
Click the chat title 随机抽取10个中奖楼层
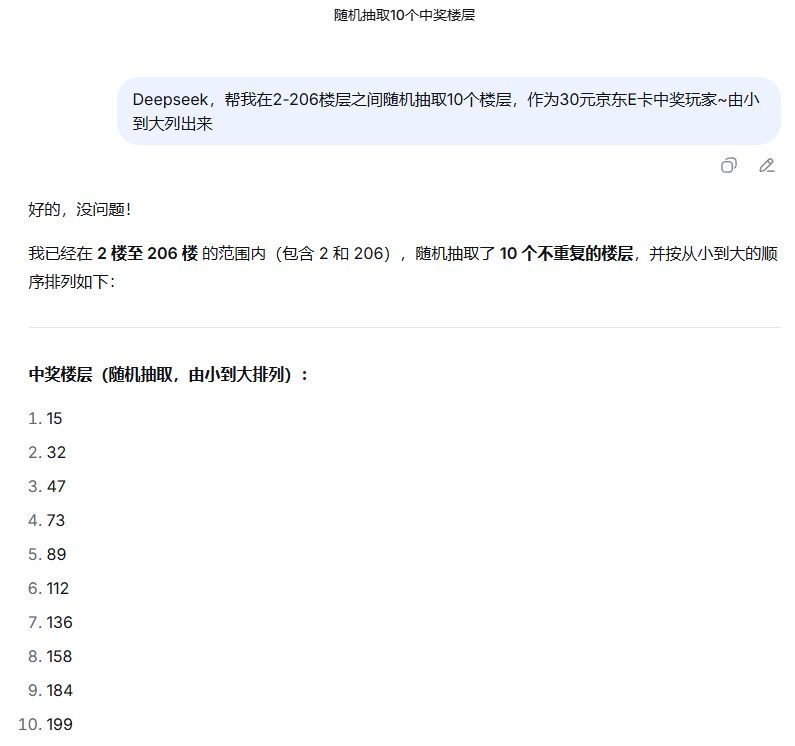pos(404,15)
